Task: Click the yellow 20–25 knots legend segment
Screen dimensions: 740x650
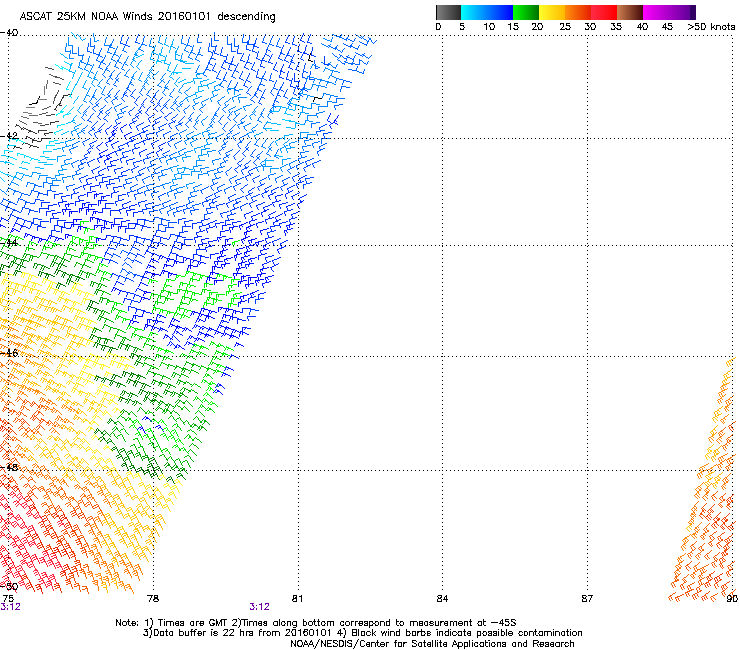Action: pos(552,12)
